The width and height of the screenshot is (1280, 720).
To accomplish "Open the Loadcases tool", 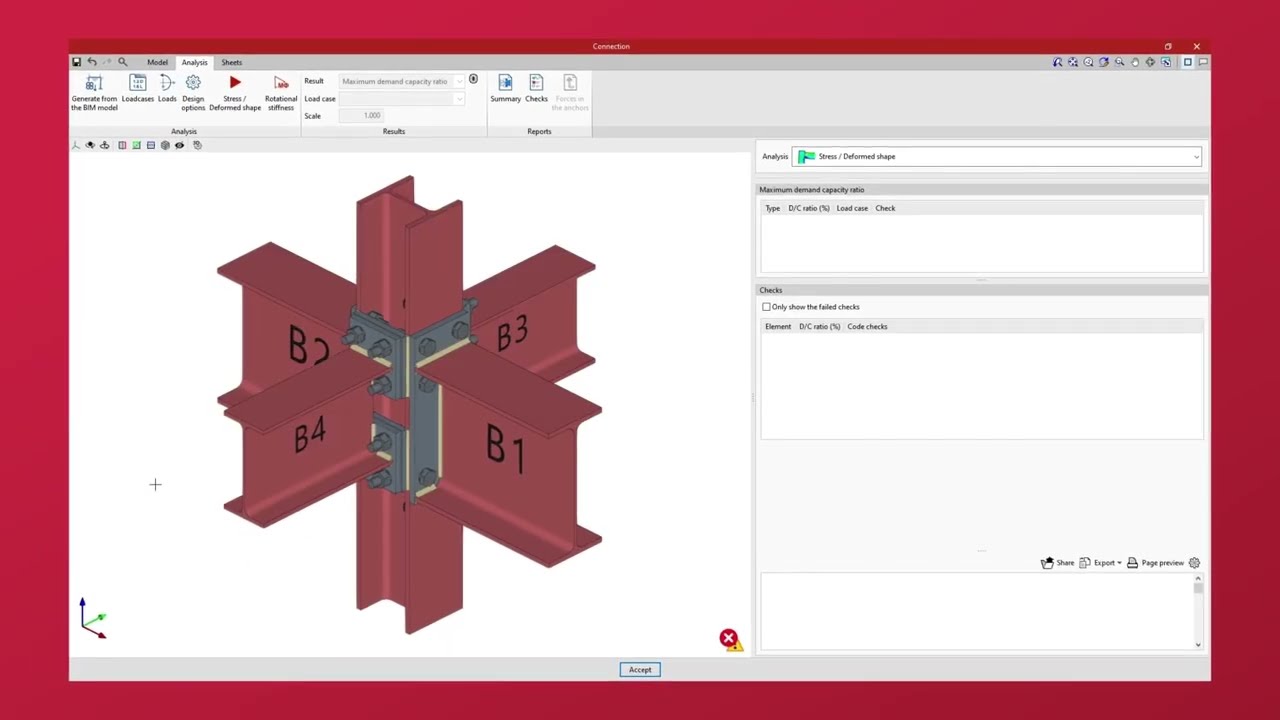I will coord(138,90).
